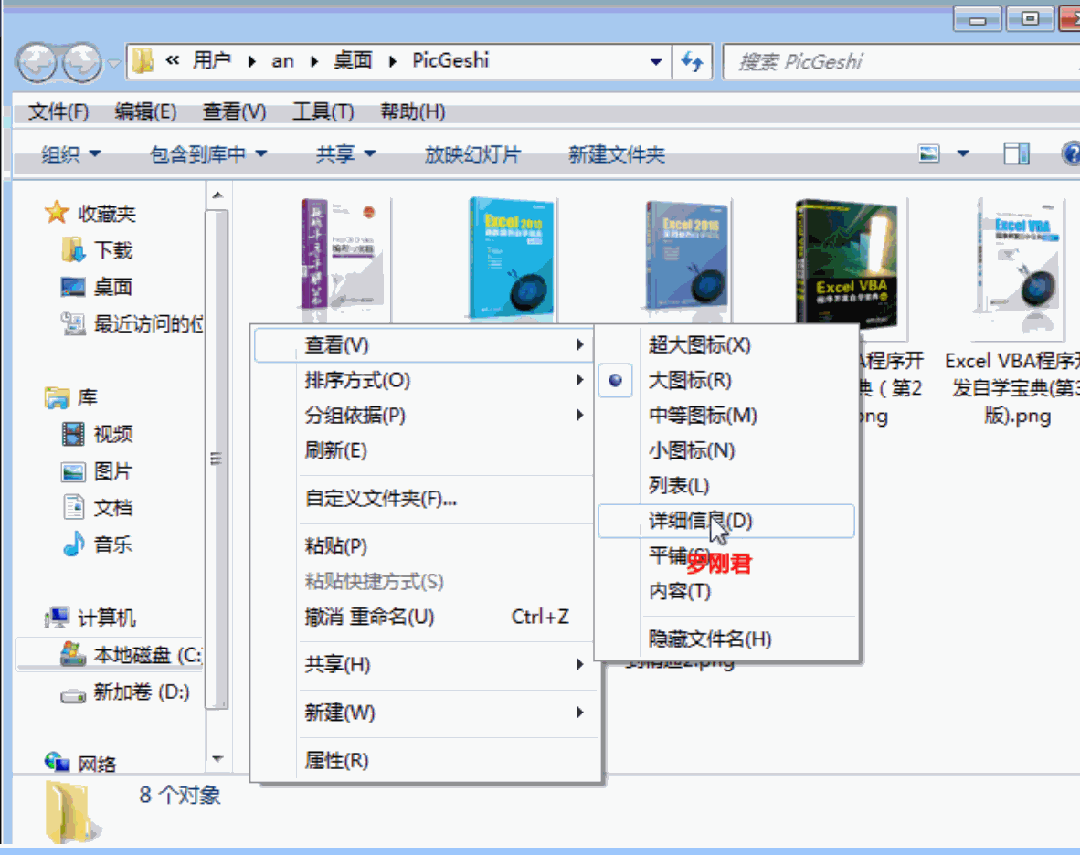The image size is (1080, 855).
Task: Open 新建(W) submenu
Action: coord(424,712)
